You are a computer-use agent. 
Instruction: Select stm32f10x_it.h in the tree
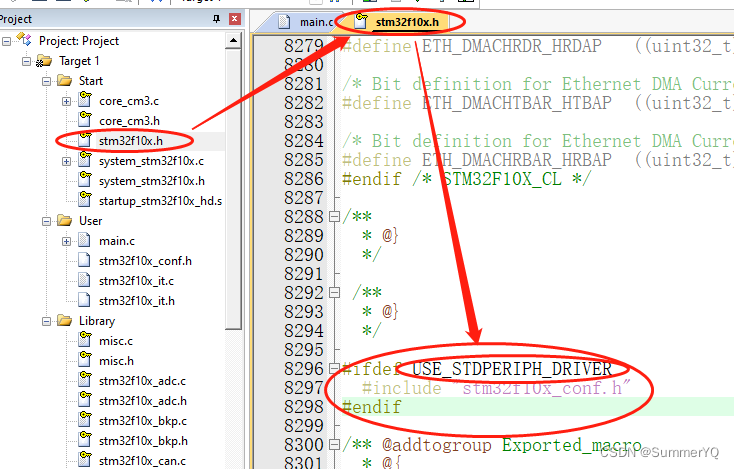point(137,301)
